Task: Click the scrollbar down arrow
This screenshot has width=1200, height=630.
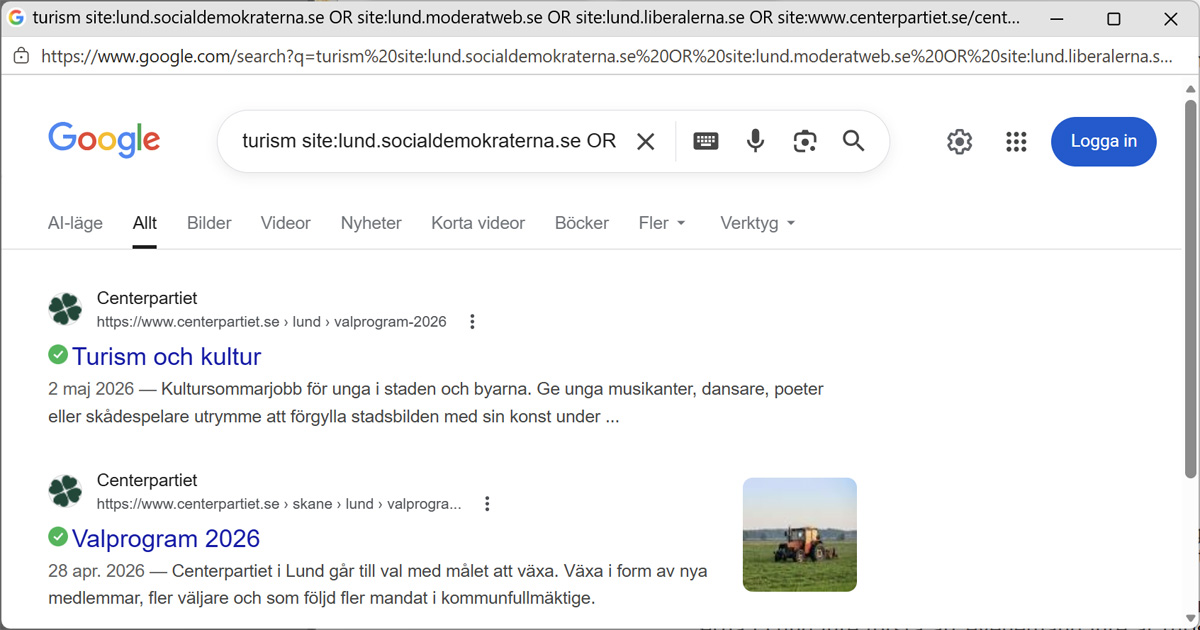Action: (x=1190, y=619)
